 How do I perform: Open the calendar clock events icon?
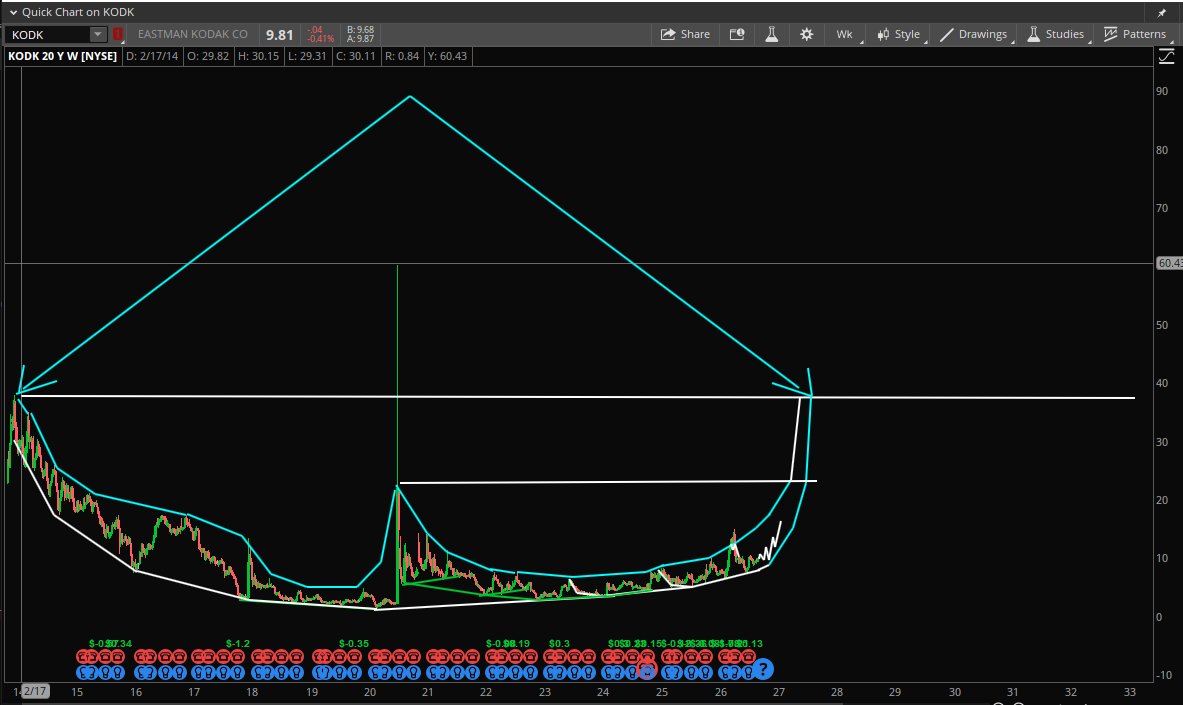(737, 34)
